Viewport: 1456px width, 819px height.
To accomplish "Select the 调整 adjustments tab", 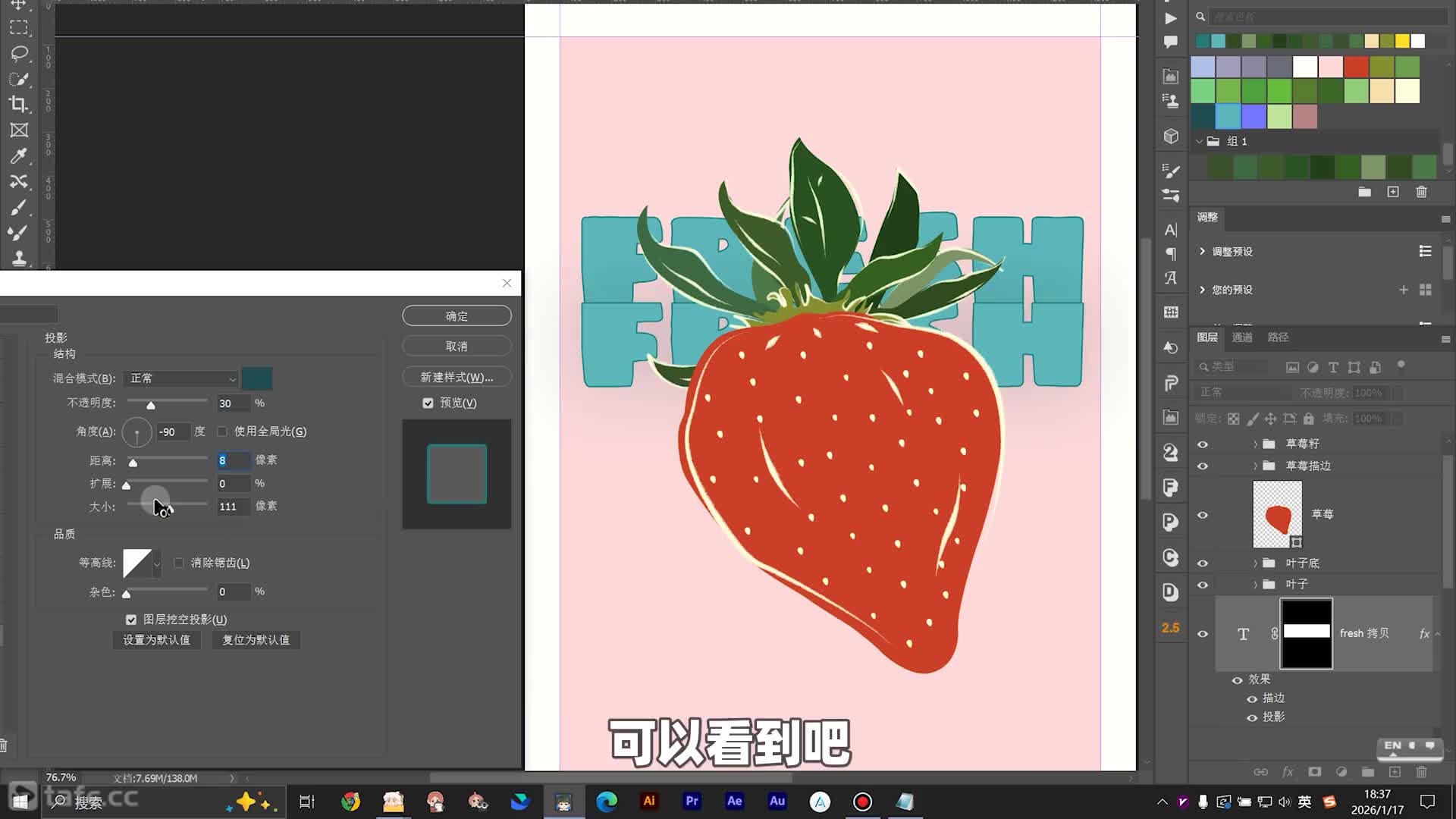I will [x=1207, y=218].
